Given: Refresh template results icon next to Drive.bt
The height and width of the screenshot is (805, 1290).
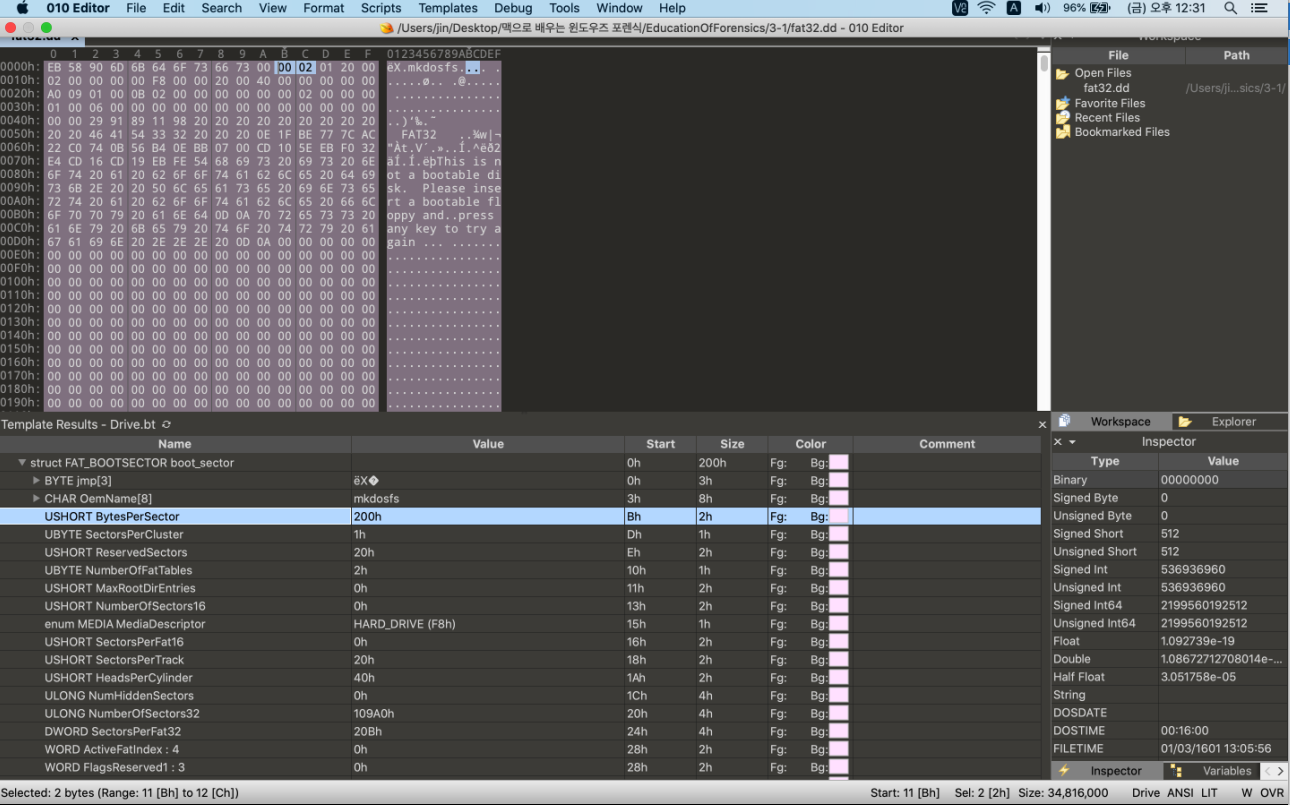Looking at the screenshot, I should click(166, 425).
